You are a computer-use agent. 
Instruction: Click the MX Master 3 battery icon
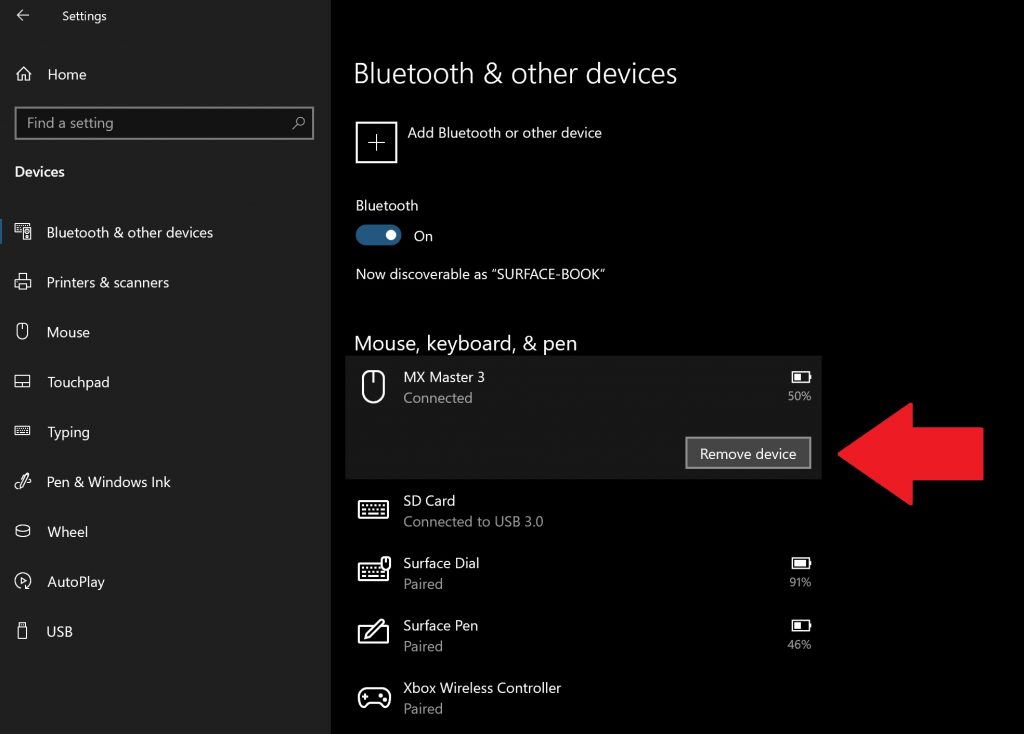pos(801,377)
